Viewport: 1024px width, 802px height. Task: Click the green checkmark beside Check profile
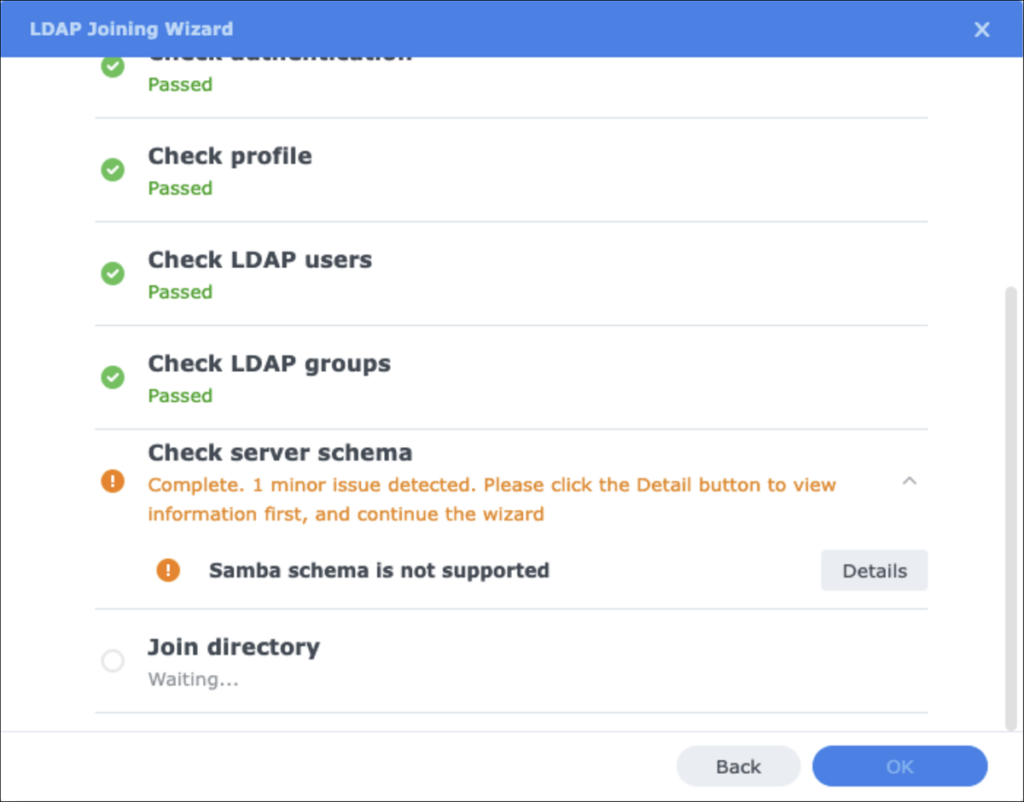click(x=112, y=170)
